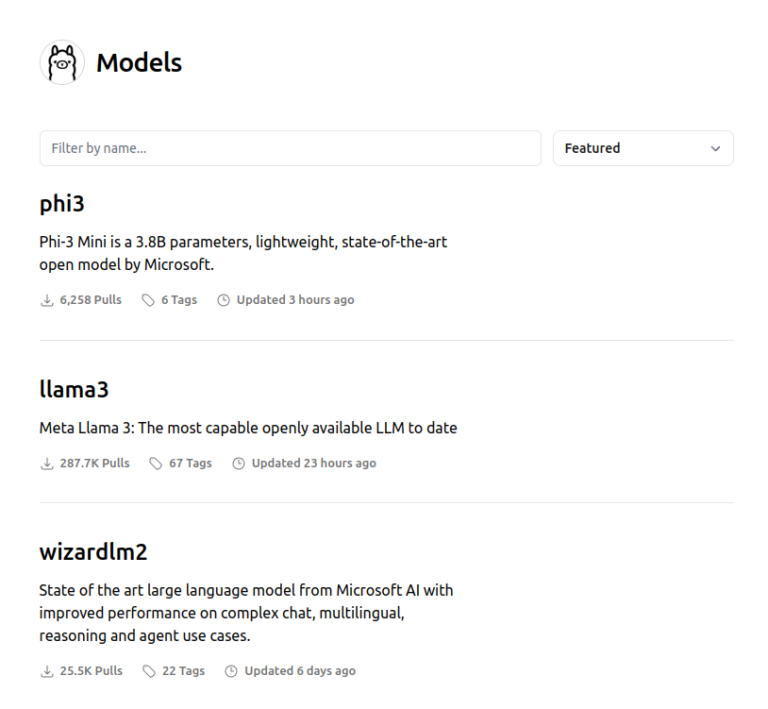Screen dimensions: 768x709
Task: Click the tag icon beside 67 Tags
Action: click(x=156, y=463)
